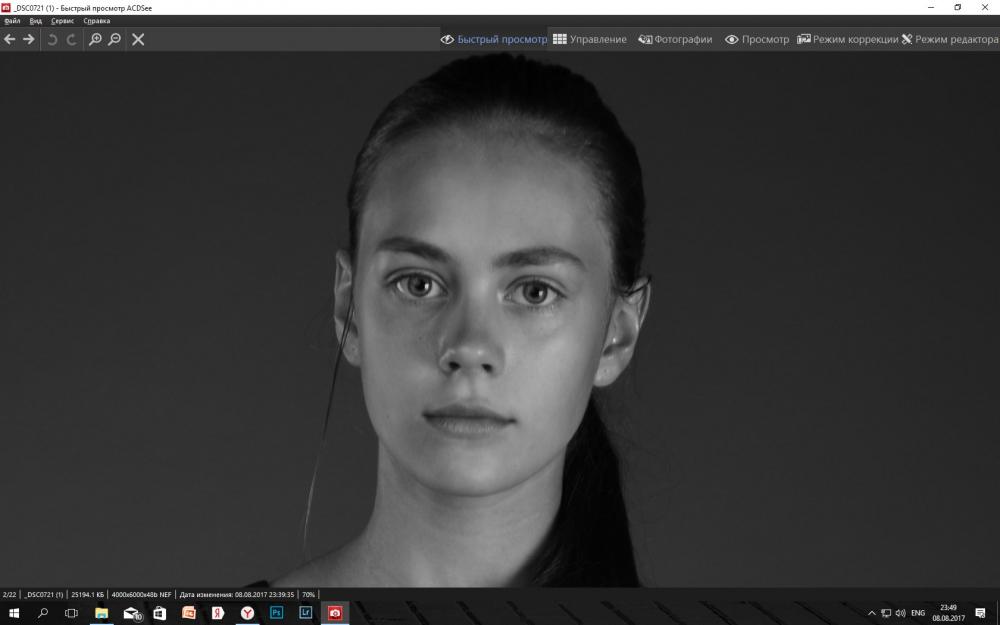This screenshot has width=1000, height=625.
Task: Switch to Фотографии mode
Action: coord(675,40)
